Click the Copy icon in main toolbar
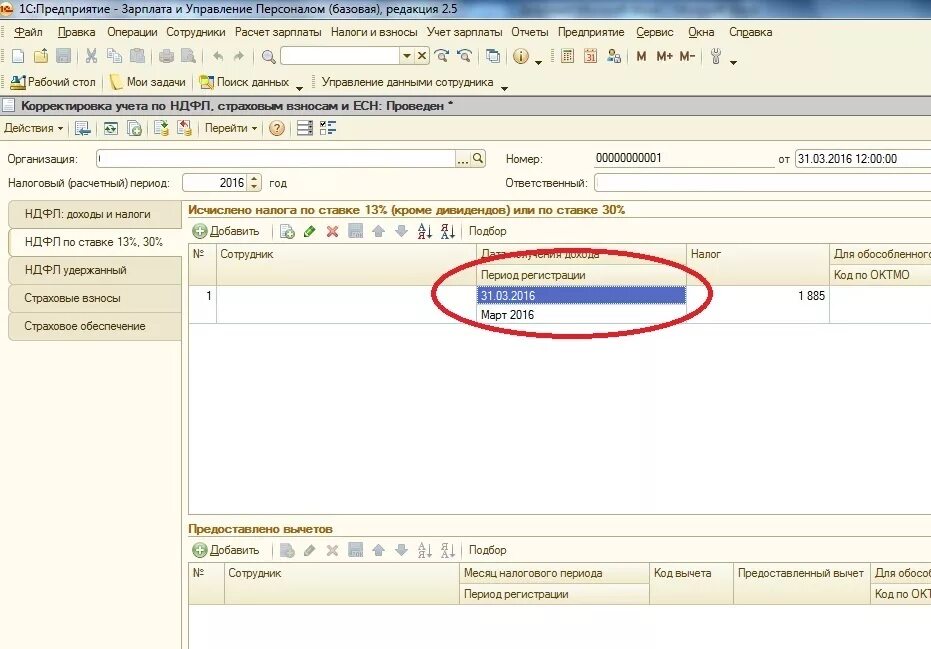This screenshot has width=931, height=649. tap(114, 56)
